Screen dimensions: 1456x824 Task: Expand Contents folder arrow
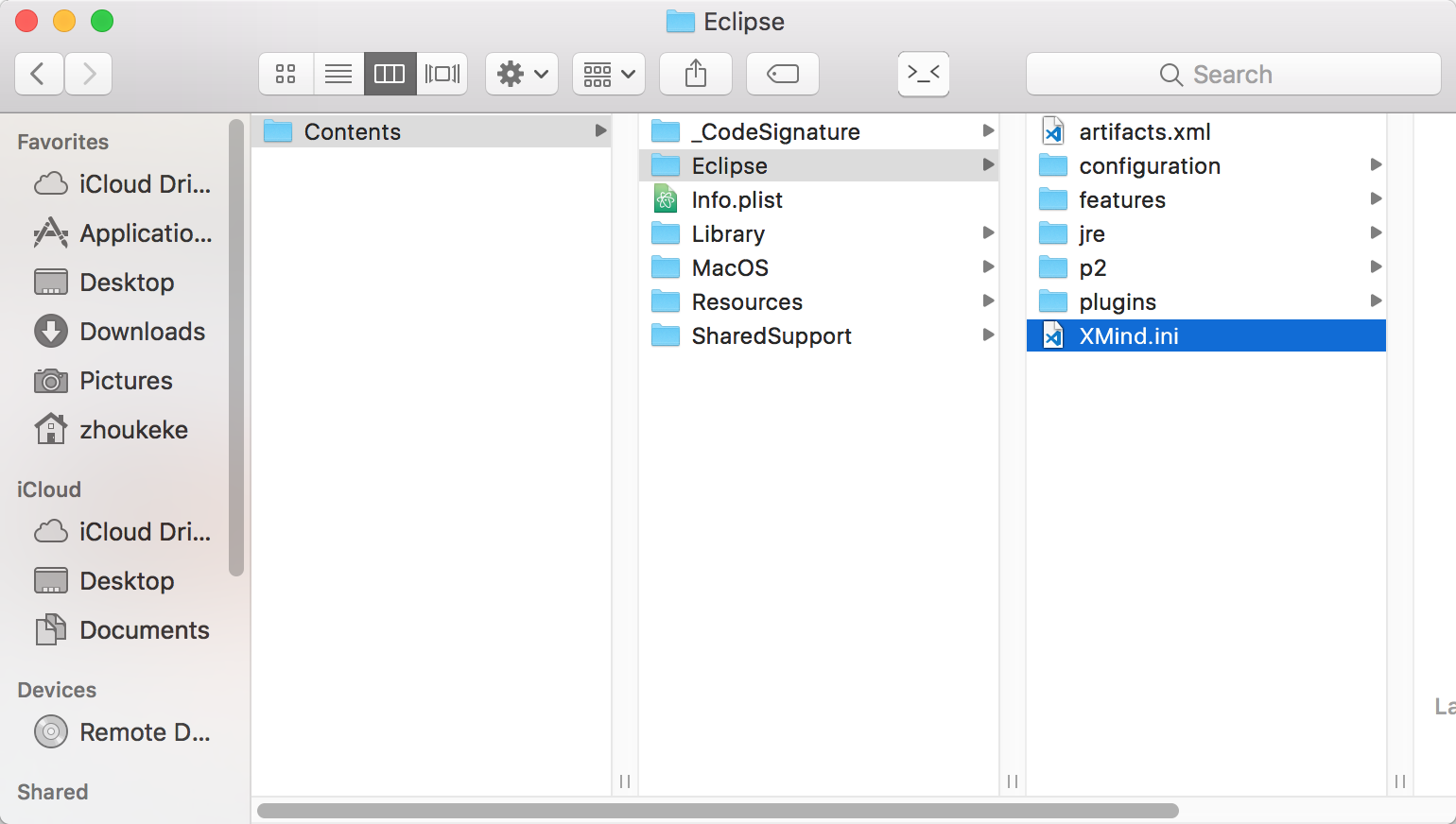click(x=600, y=131)
